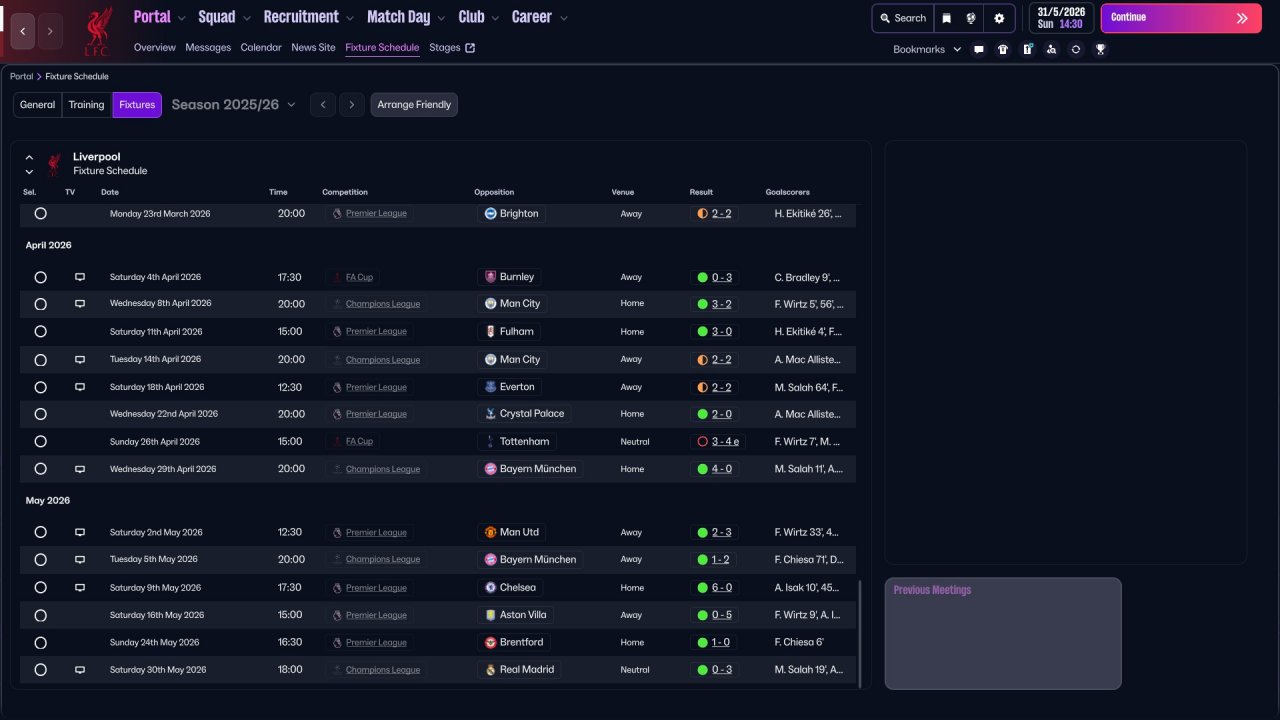Open the globe world icon
This screenshot has height=720, width=1280.
click(x=971, y=18)
